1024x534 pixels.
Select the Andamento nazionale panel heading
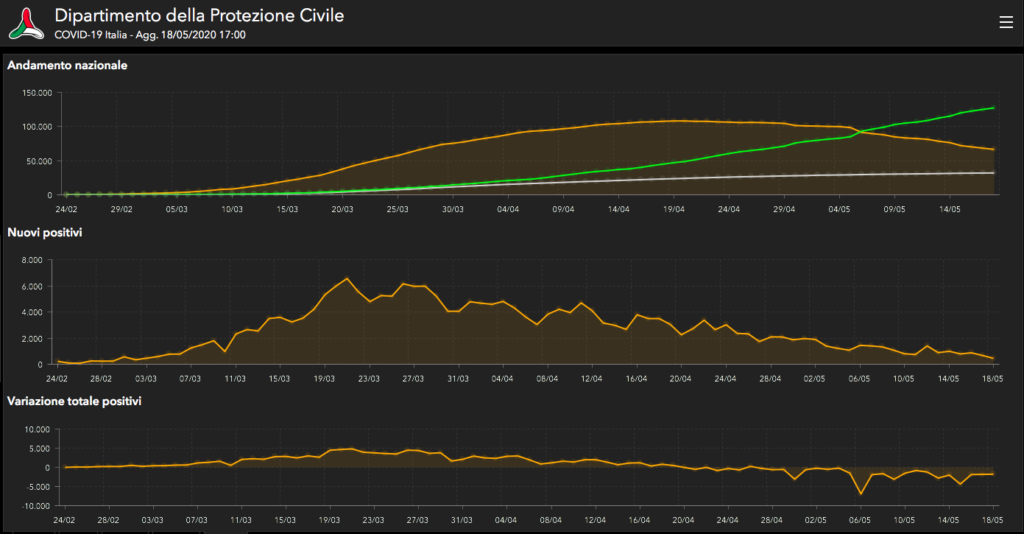point(67,65)
